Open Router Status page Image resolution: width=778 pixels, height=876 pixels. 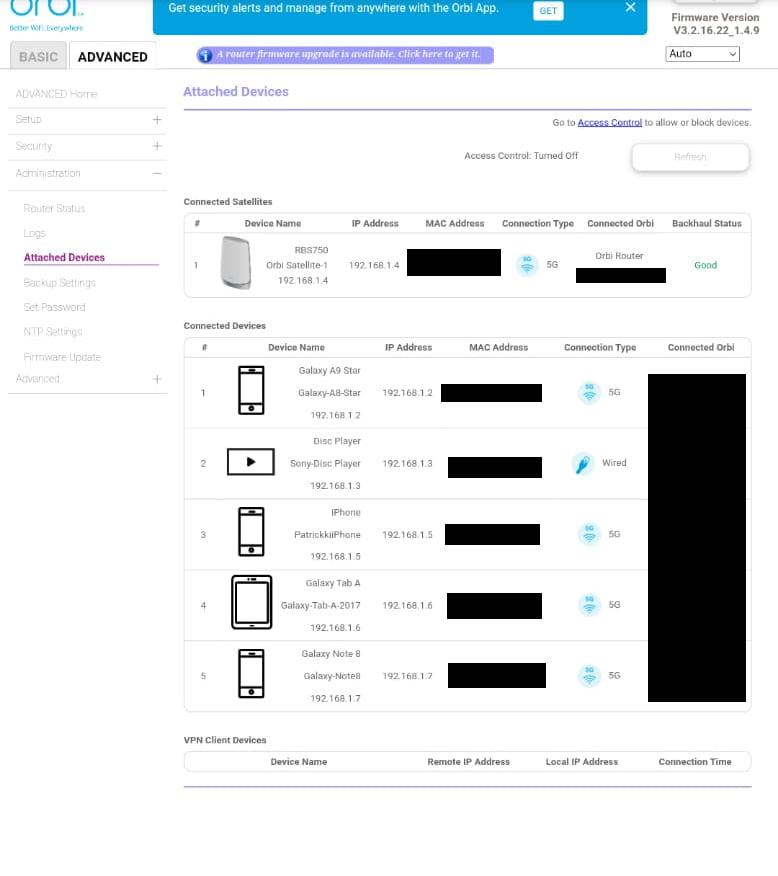point(54,208)
